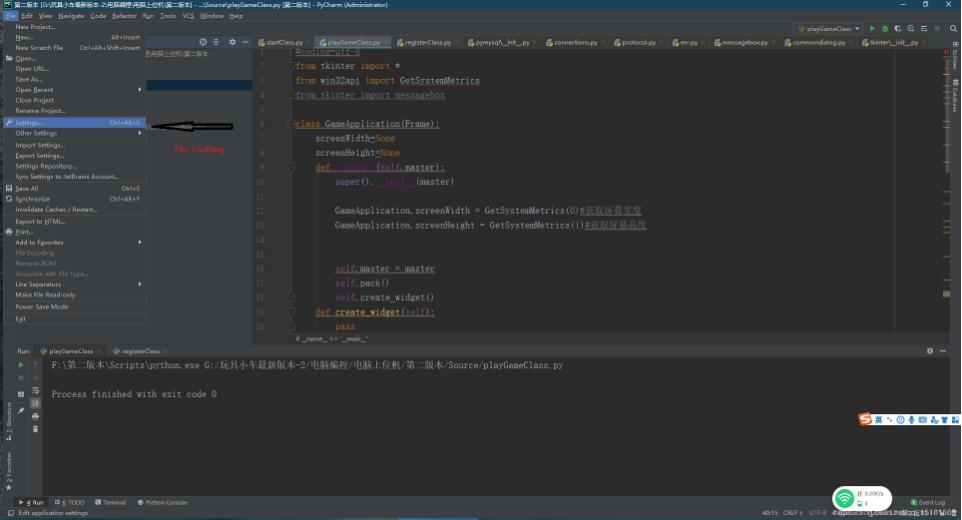The height and width of the screenshot is (520, 962).
Task: Open the Search Everywhere magnifier icon
Action: (x=953, y=28)
